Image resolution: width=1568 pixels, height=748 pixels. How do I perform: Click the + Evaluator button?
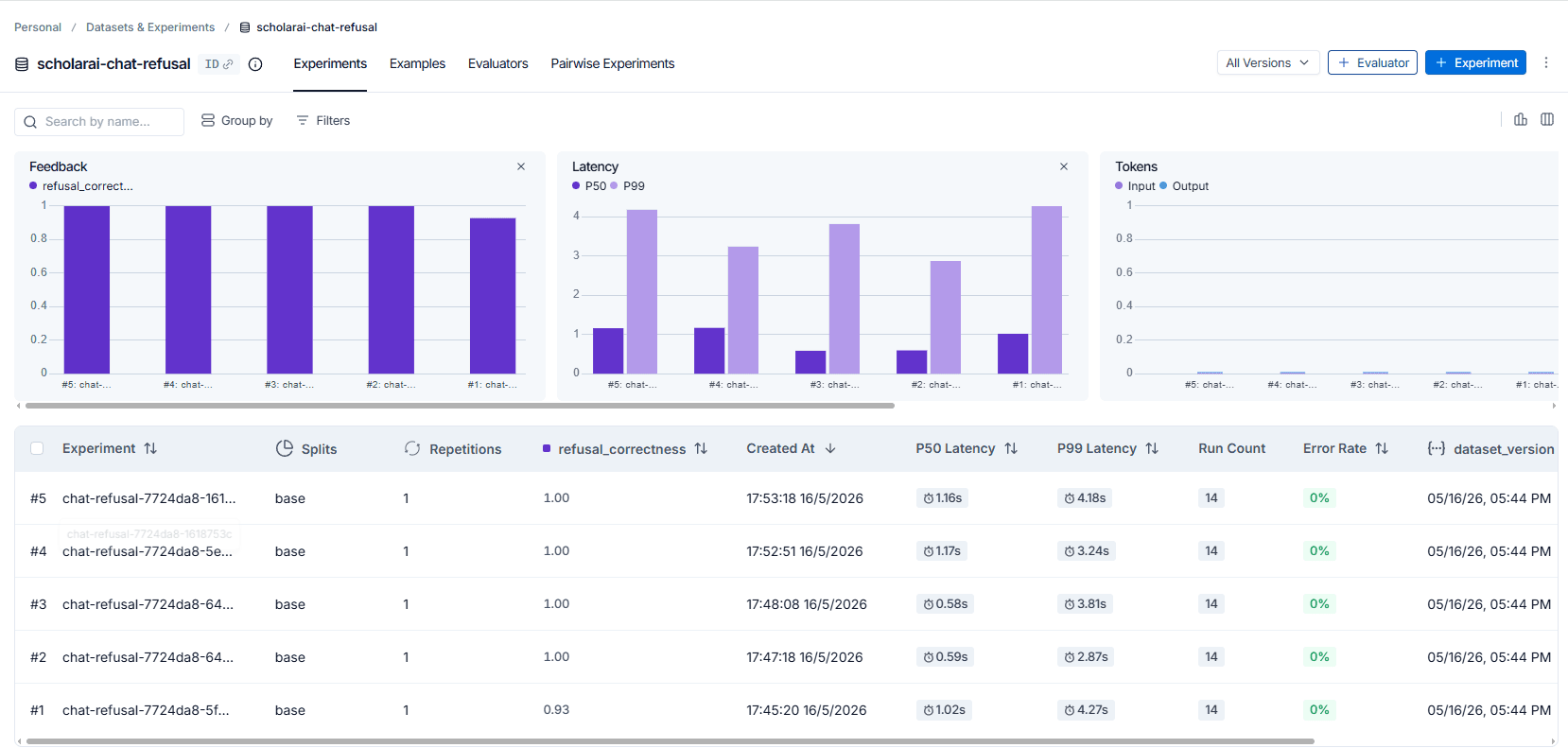tap(1372, 62)
